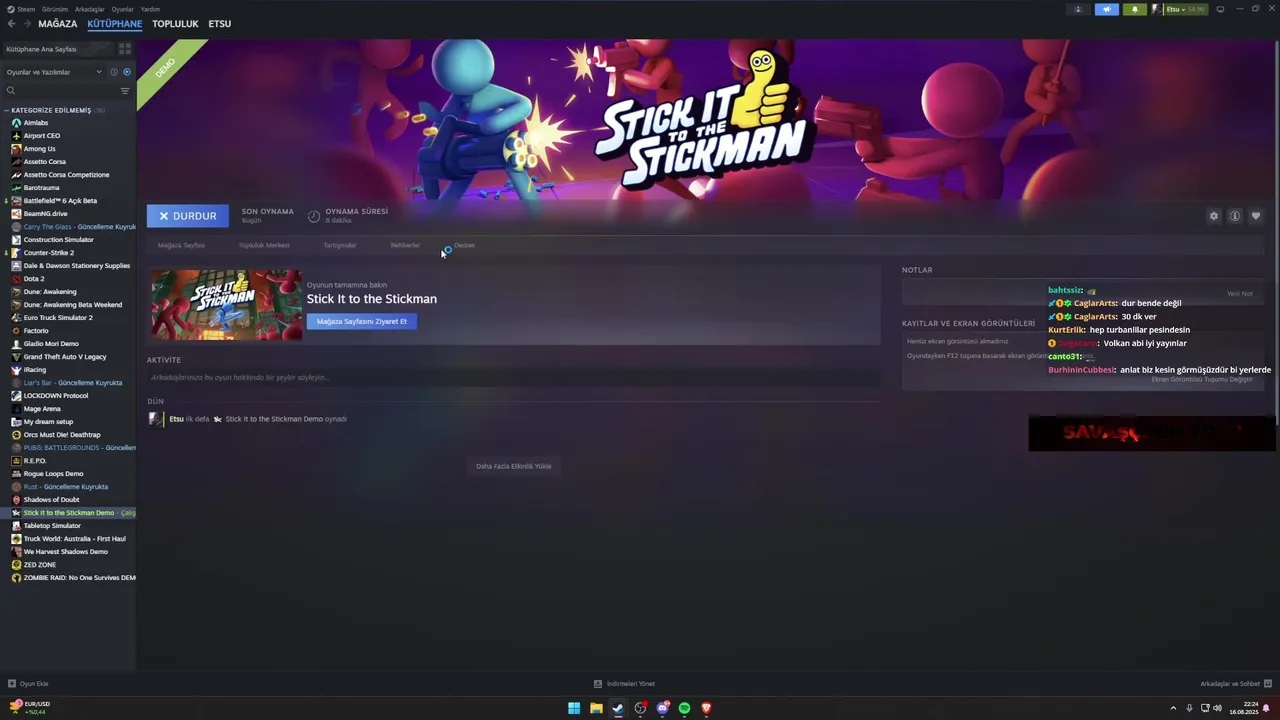Open Discord from taskbar
Viewport: 1280px width, 720px height.
click(x=662, y=708)
